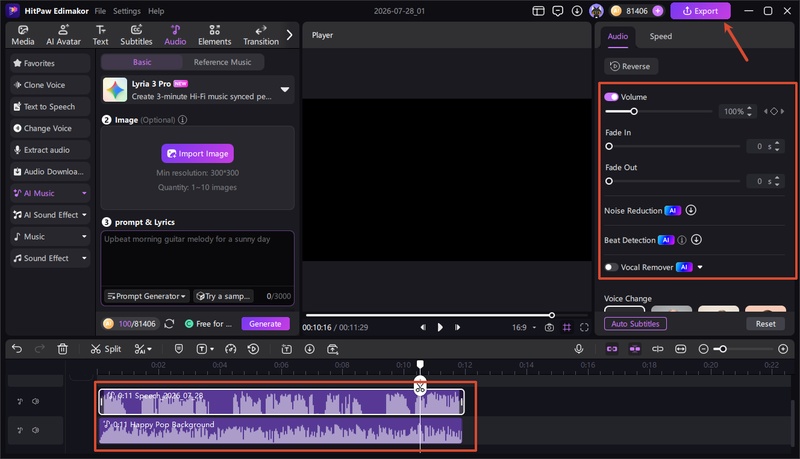Toggle the second purple timeline snapping icon
The width and height of the screenshot is (800, 459).
pos(635,349)
